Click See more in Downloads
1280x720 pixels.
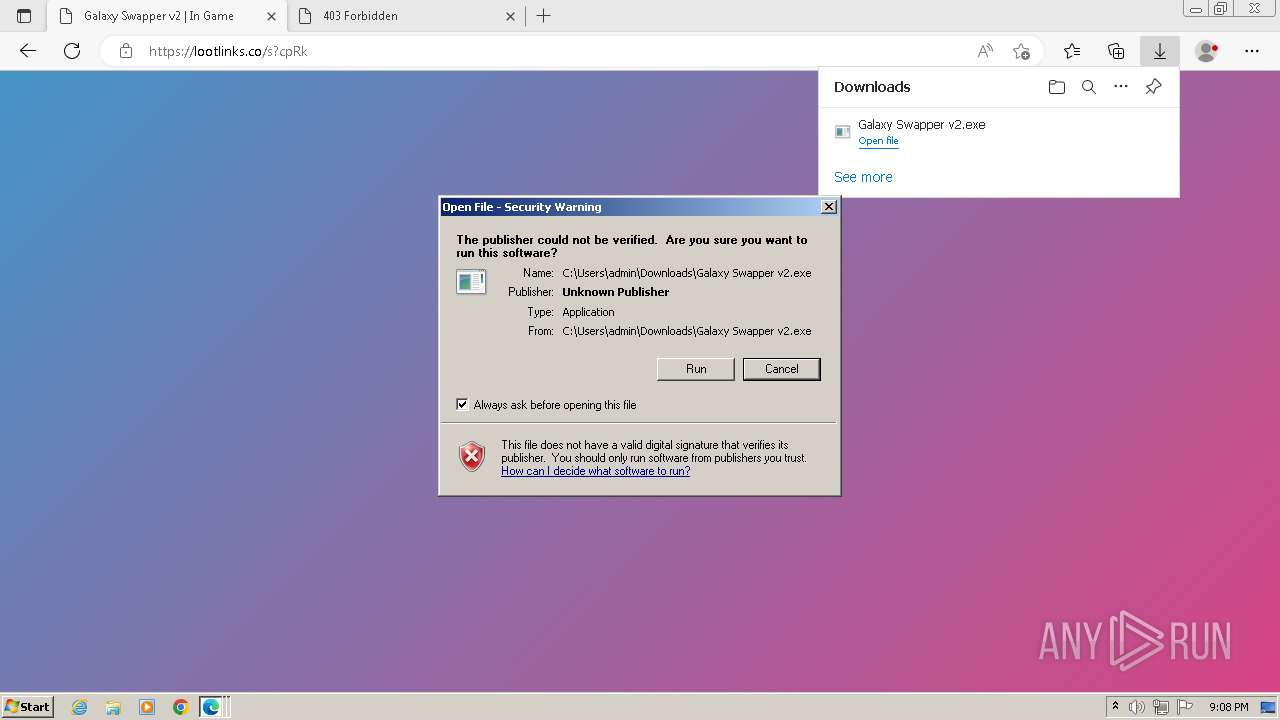click(863, 177)
